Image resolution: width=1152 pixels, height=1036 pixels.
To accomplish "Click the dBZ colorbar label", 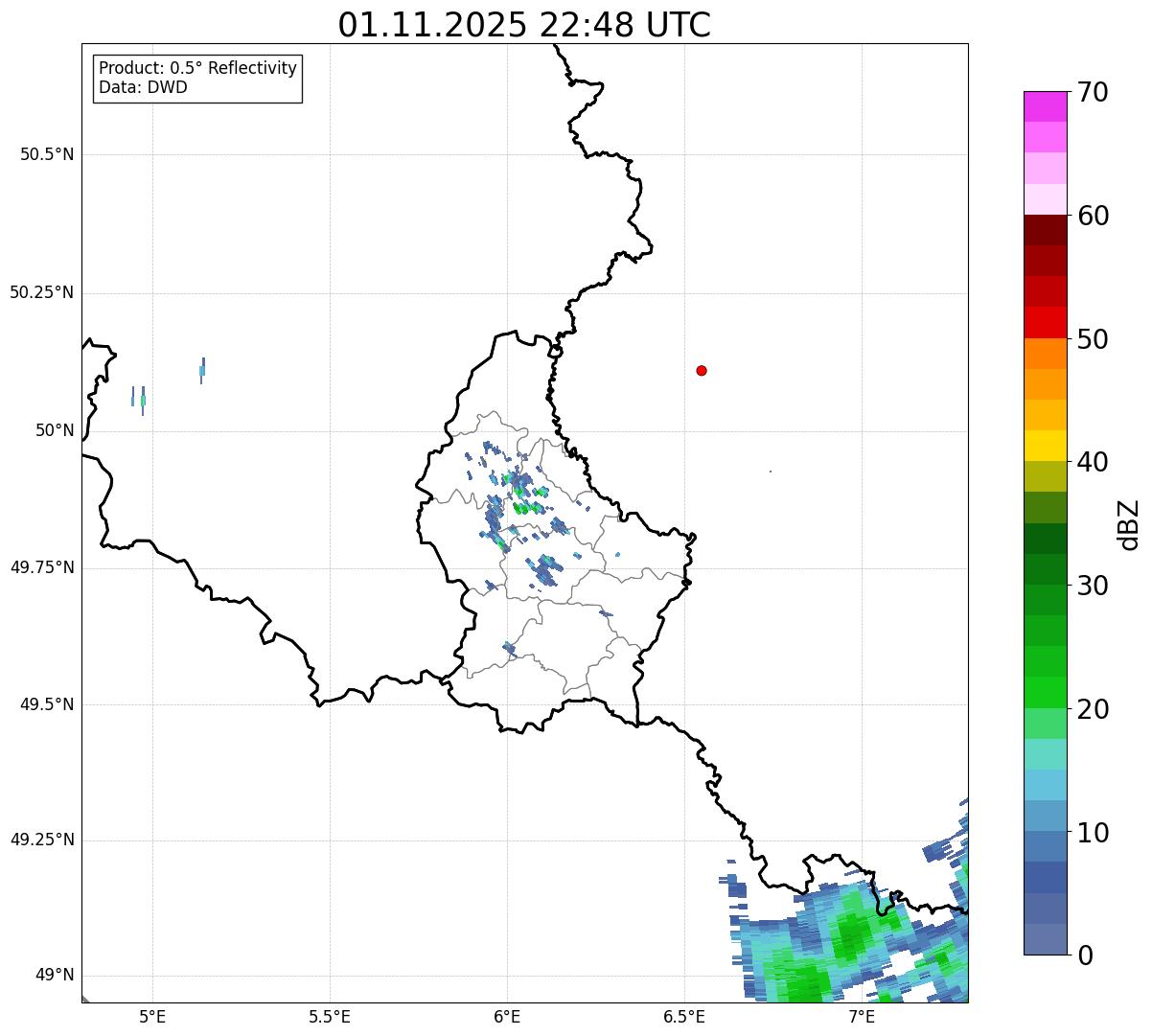I will click(x=1130, y=524).
